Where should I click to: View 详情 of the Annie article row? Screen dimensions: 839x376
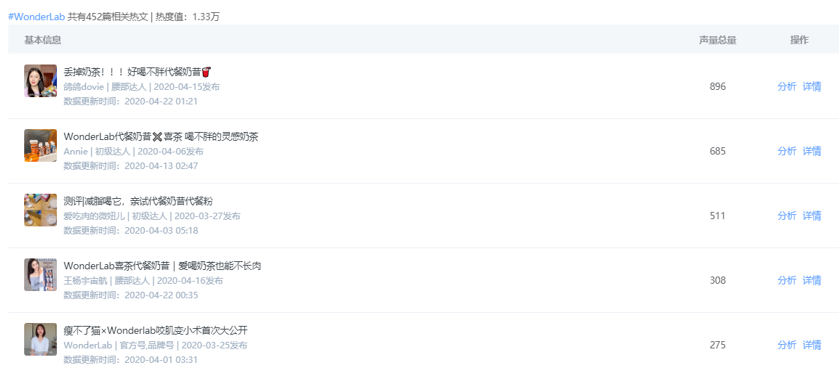pyautogui.click(x=812, y=151)
